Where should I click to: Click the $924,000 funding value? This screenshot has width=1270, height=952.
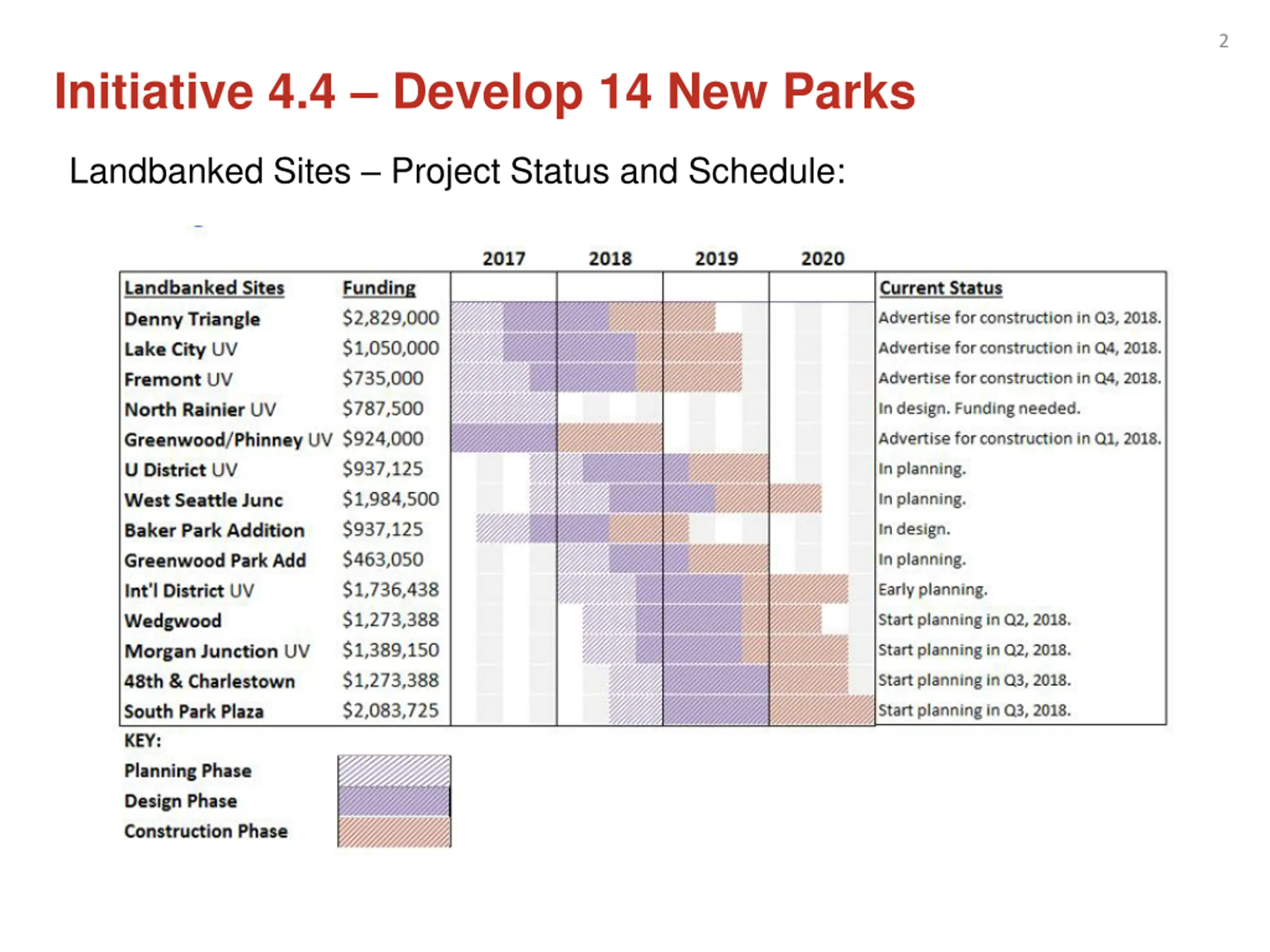tap(383, 439)
